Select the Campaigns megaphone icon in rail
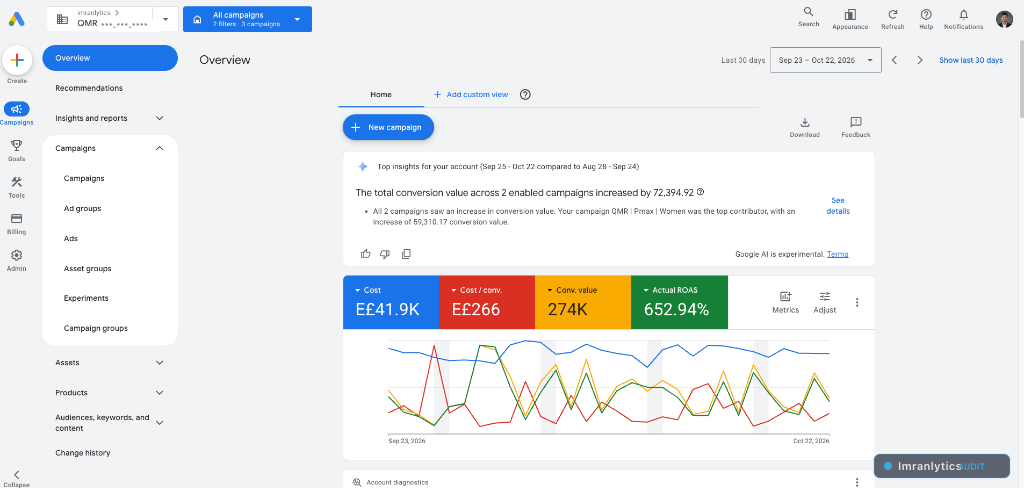The image size is (1024, 488). (x=17, y=109)
